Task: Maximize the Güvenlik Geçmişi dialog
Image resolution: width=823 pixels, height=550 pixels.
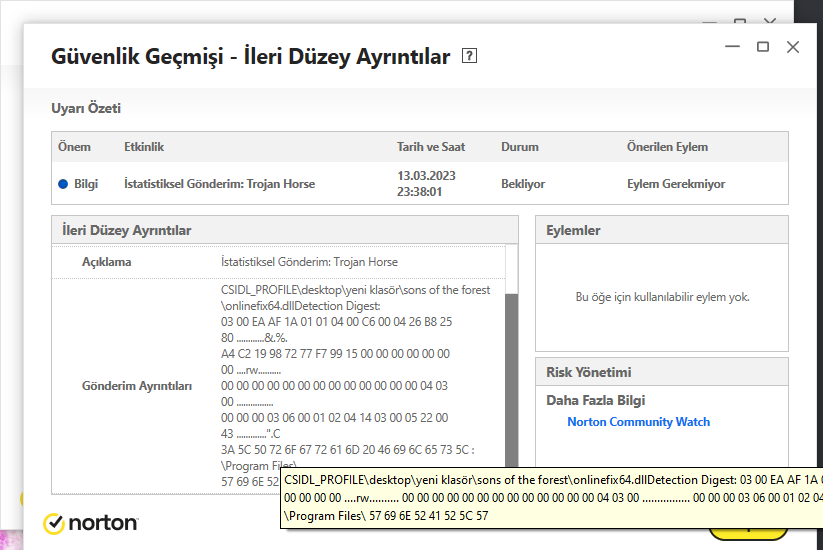Action: click(763, 47)
